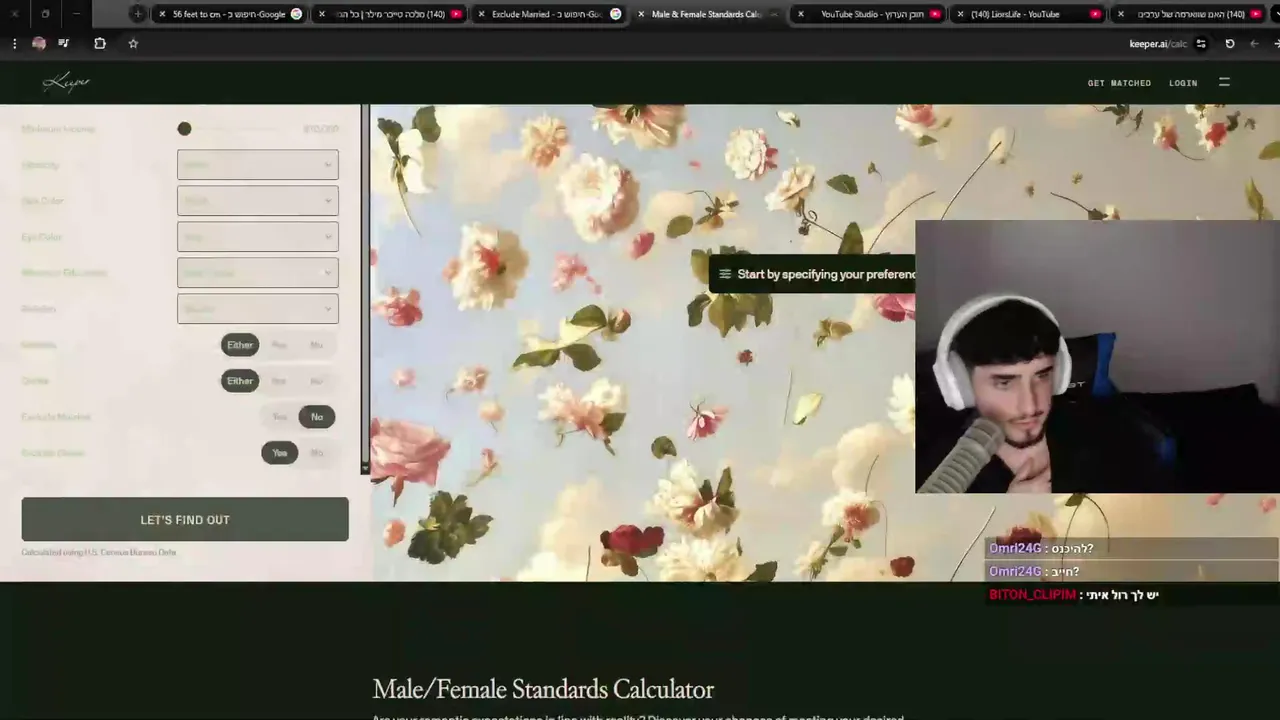Select No for Smokes

point(317,345)
